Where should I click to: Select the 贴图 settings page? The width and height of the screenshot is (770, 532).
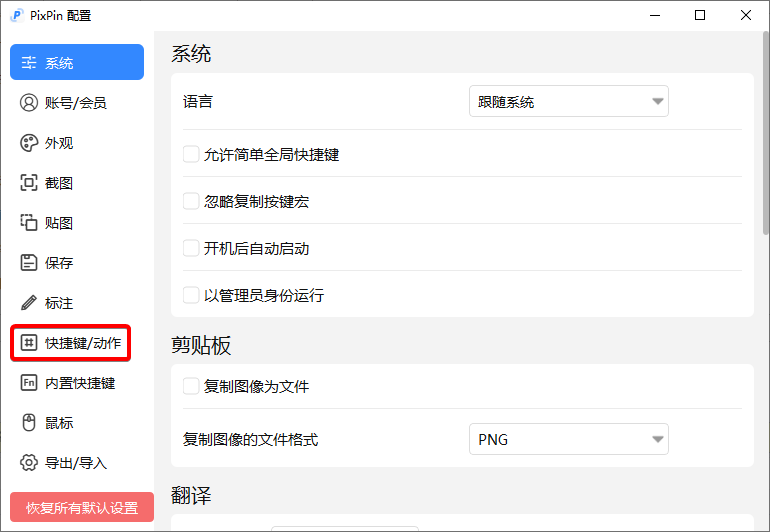[x=77, y=223]
